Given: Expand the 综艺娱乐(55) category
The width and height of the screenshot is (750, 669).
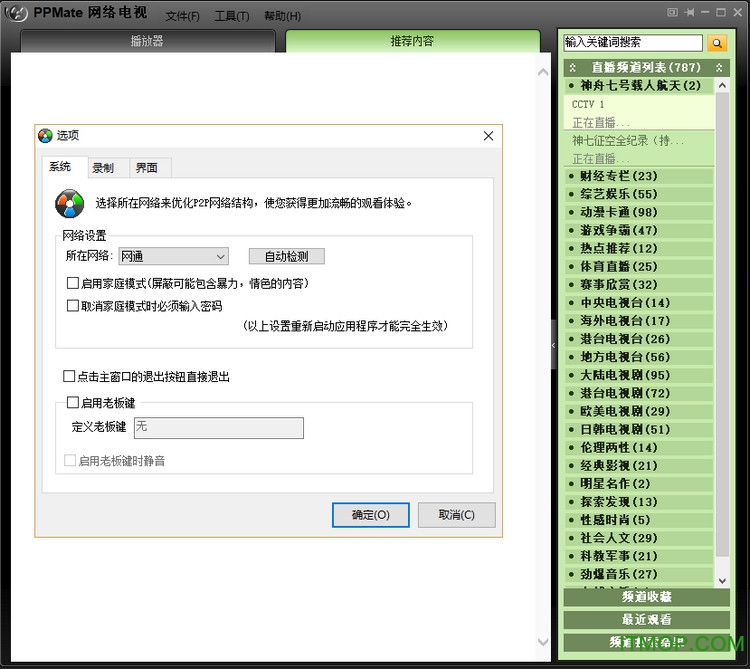Looking at the screenshot, I should (x=639, y=194).
